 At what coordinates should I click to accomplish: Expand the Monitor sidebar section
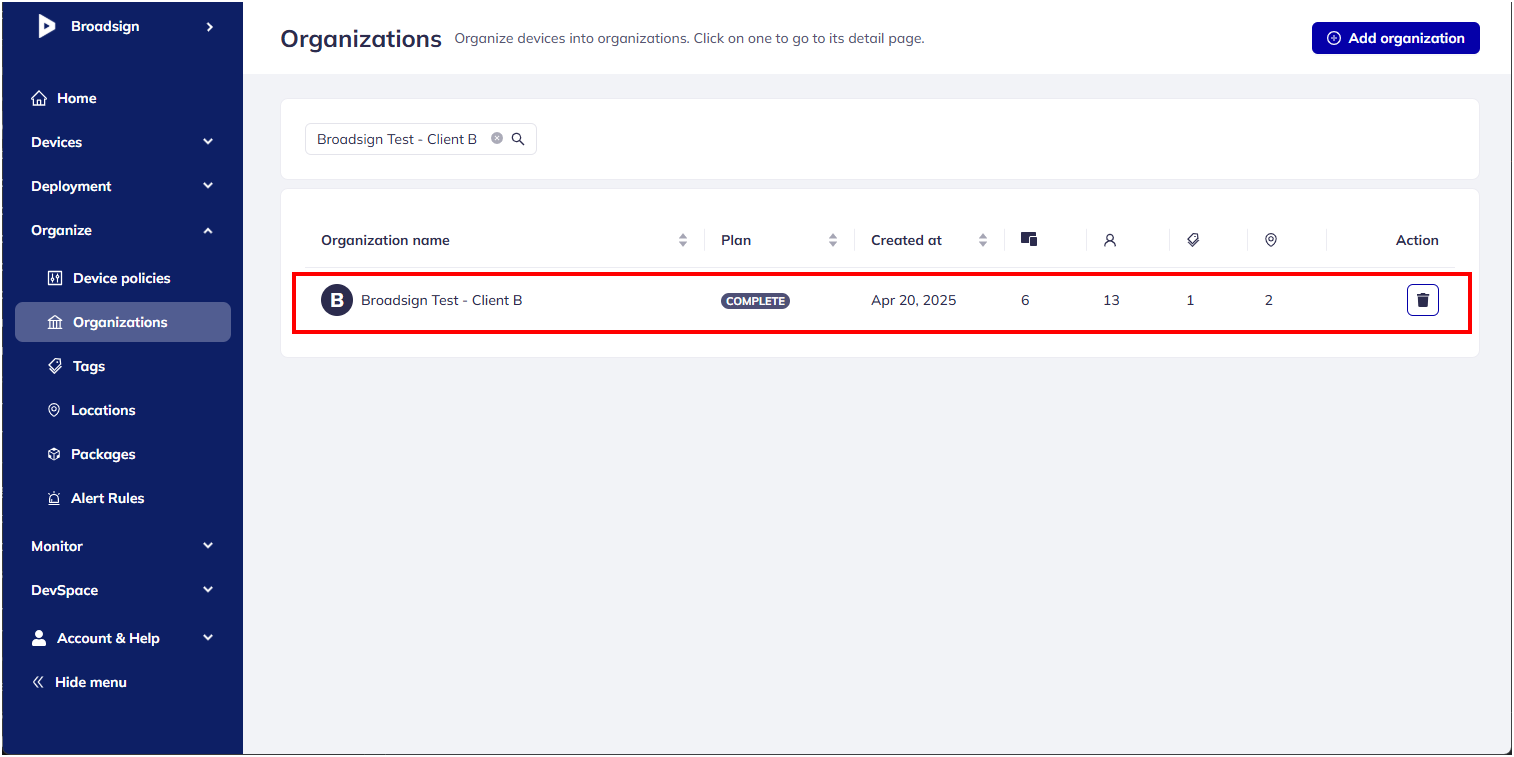[208, 546]
